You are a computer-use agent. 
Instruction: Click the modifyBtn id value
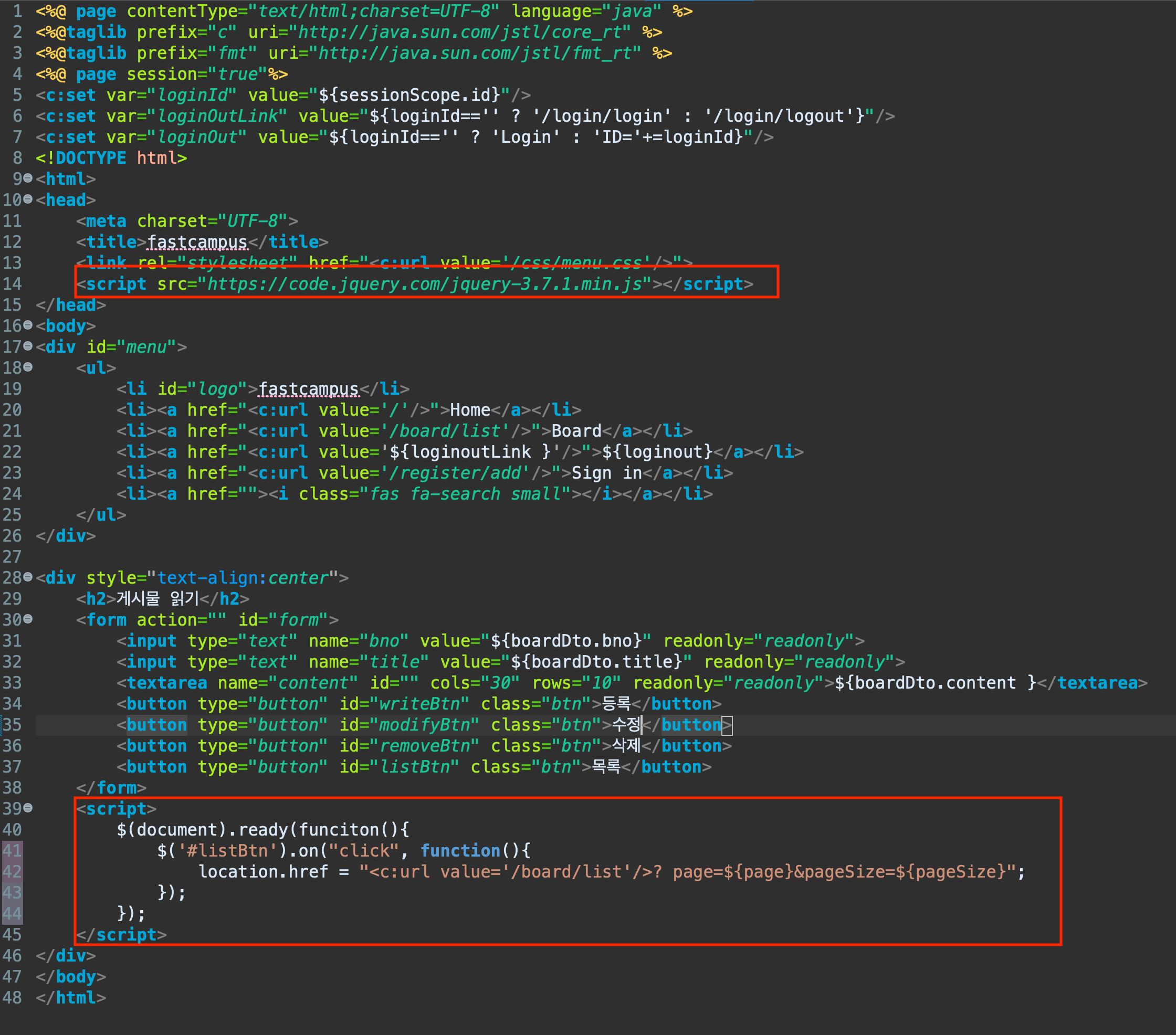pos(424,725)
